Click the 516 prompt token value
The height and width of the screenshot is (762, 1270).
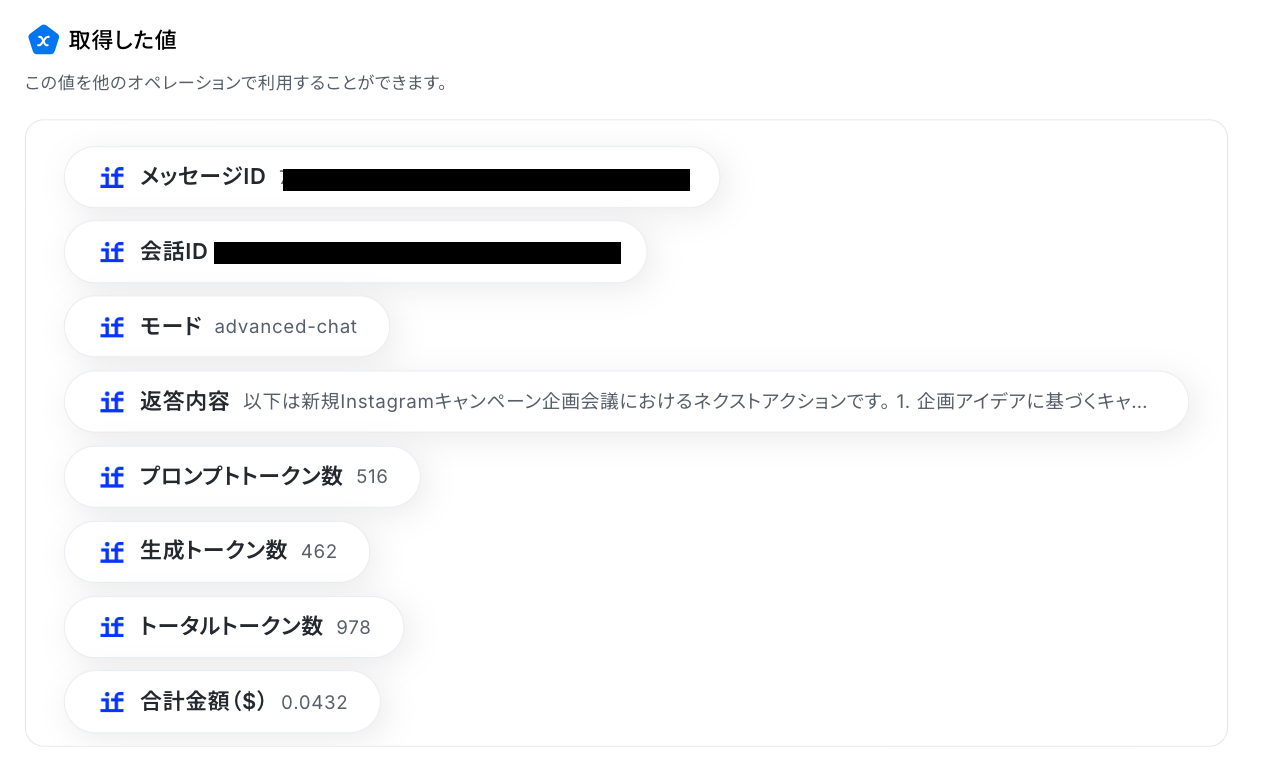(x=372, y=477)
